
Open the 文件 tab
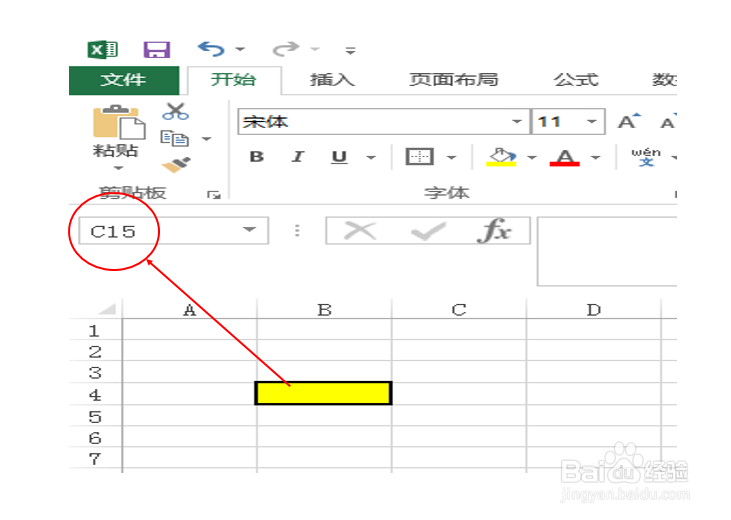(x=124, y=80)
